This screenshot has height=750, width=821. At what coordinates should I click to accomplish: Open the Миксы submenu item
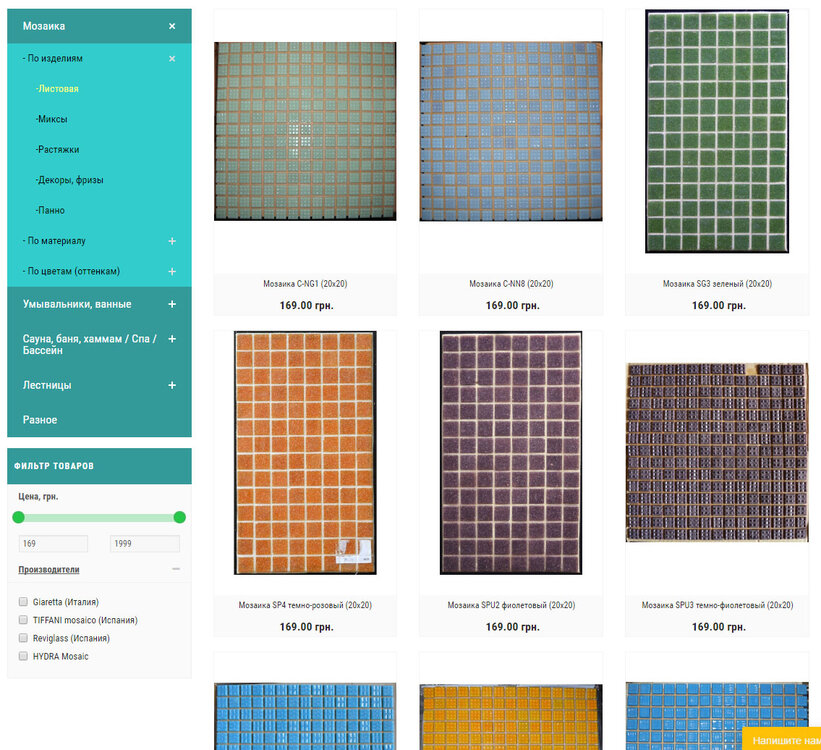[53, 119]
